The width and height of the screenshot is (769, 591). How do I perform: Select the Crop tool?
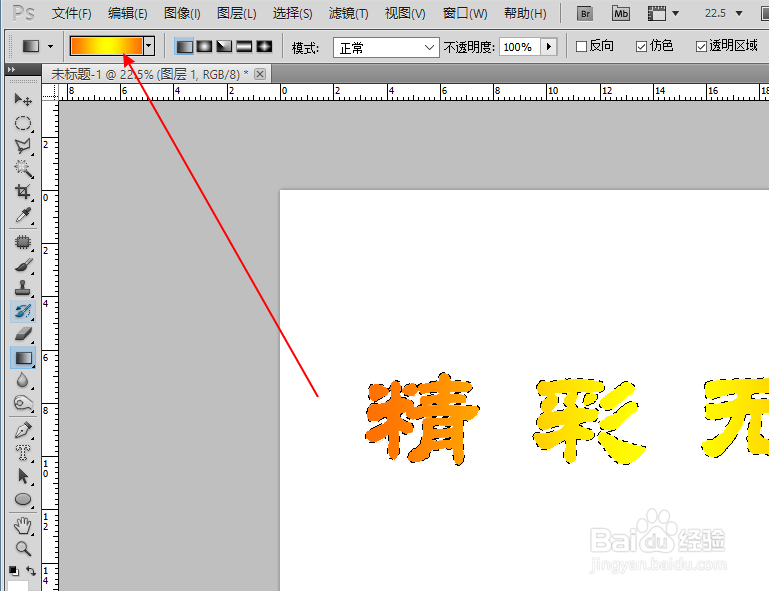(x=23, y=192)
